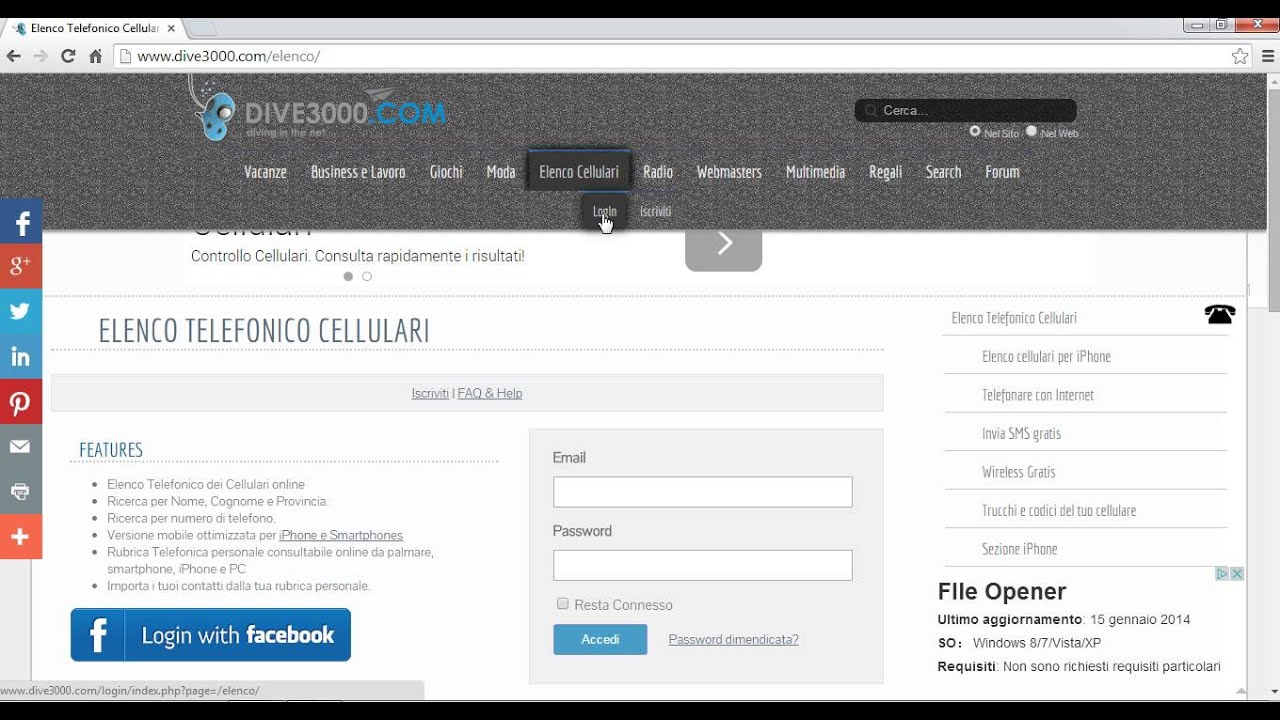
Task: Tick the Resta Connesso checkbox
Action: click(x=563, y=604)
